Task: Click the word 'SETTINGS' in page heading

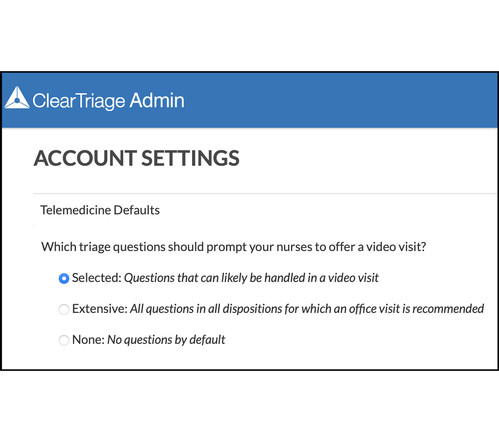Action: click(190, 158)
